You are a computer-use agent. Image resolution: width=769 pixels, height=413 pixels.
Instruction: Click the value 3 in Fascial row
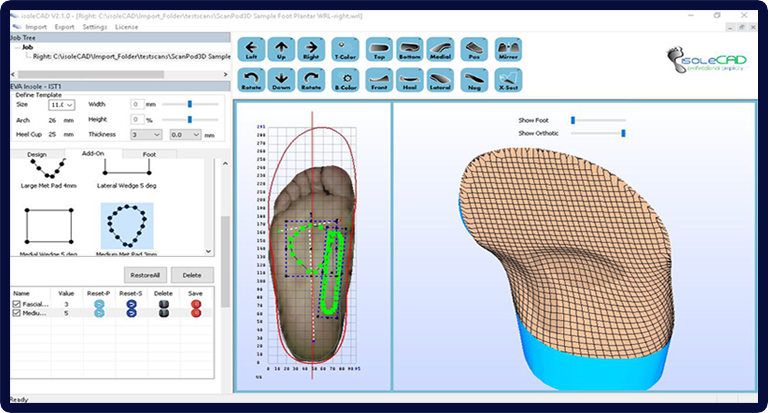pyautogui.click(x=66, y=304)
